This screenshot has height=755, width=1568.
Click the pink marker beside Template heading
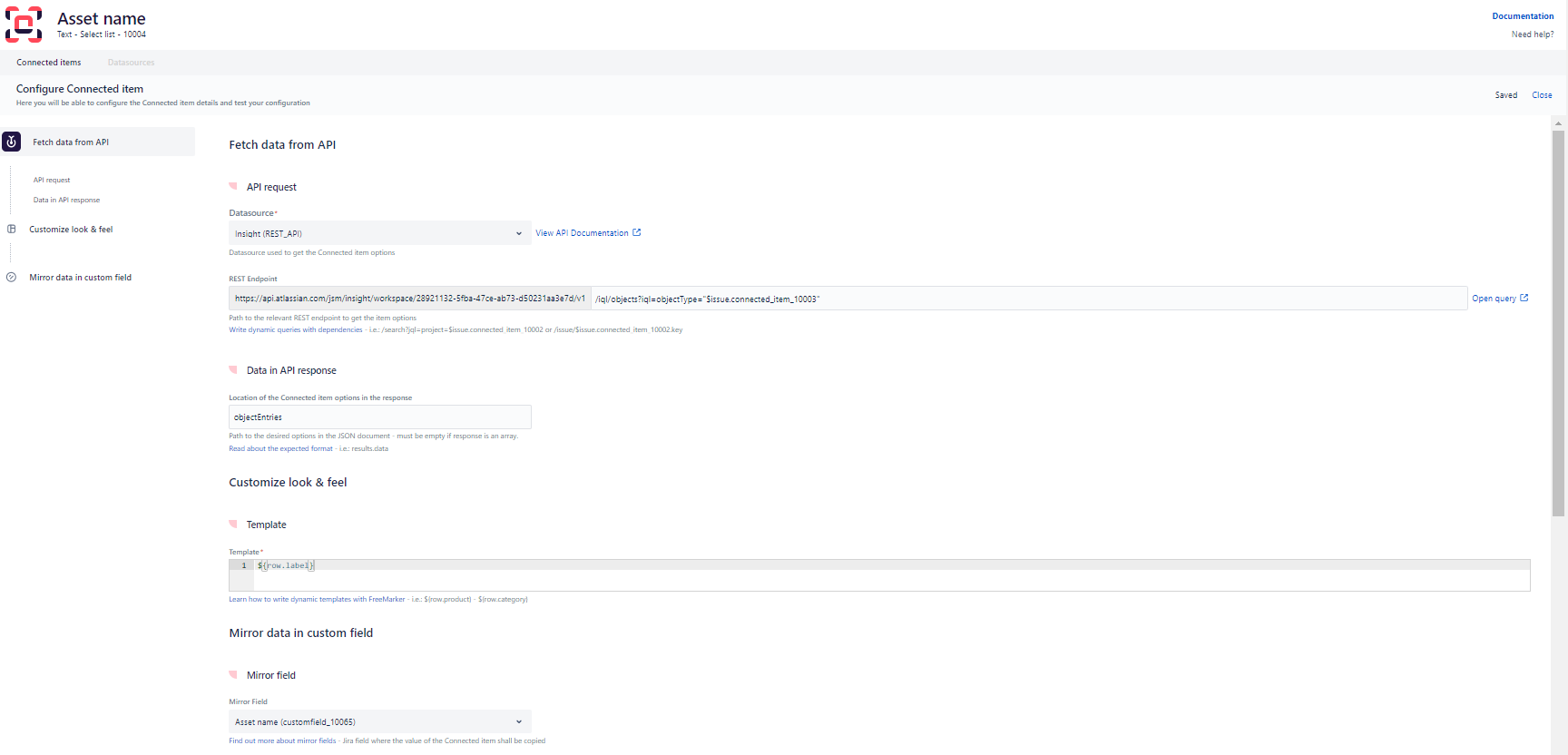[233, 524]
